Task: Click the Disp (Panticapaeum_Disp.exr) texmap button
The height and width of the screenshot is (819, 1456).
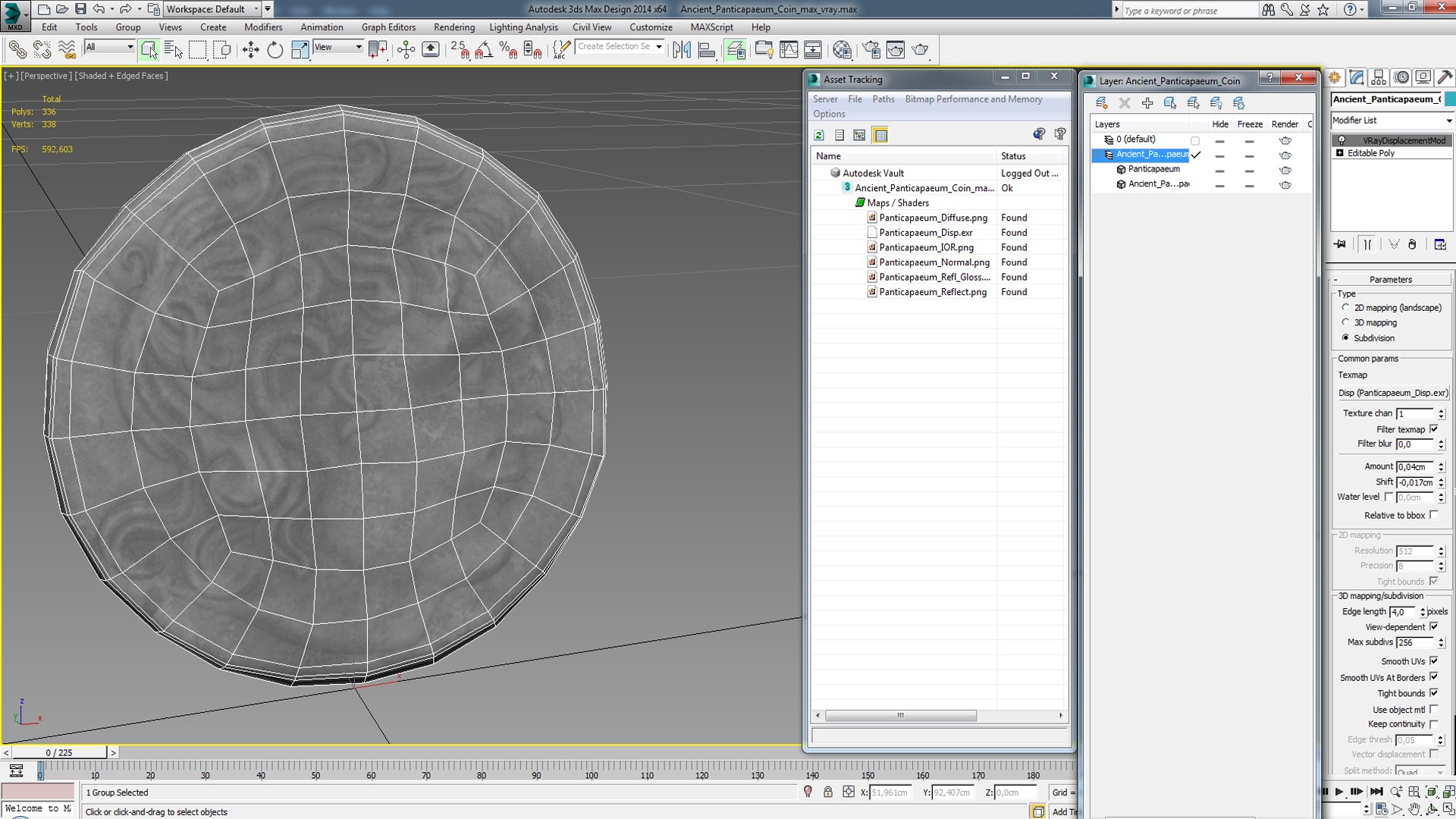Action: [x=1392, y=393]
